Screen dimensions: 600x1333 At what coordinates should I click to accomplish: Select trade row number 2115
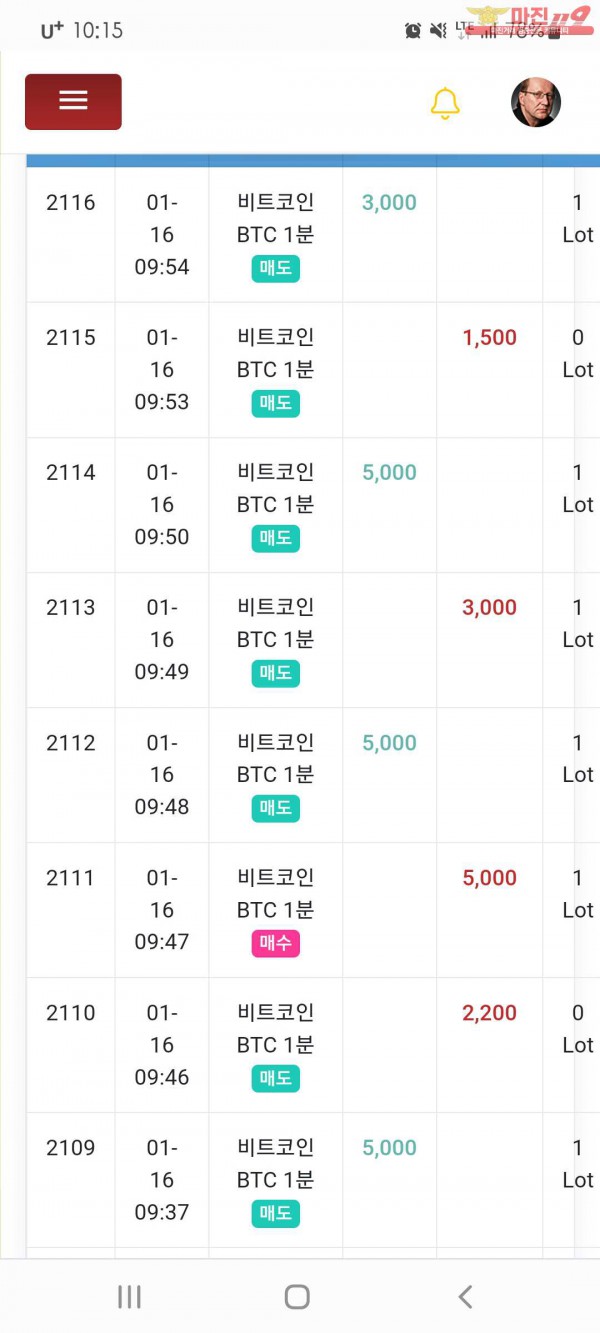point(71,338)
